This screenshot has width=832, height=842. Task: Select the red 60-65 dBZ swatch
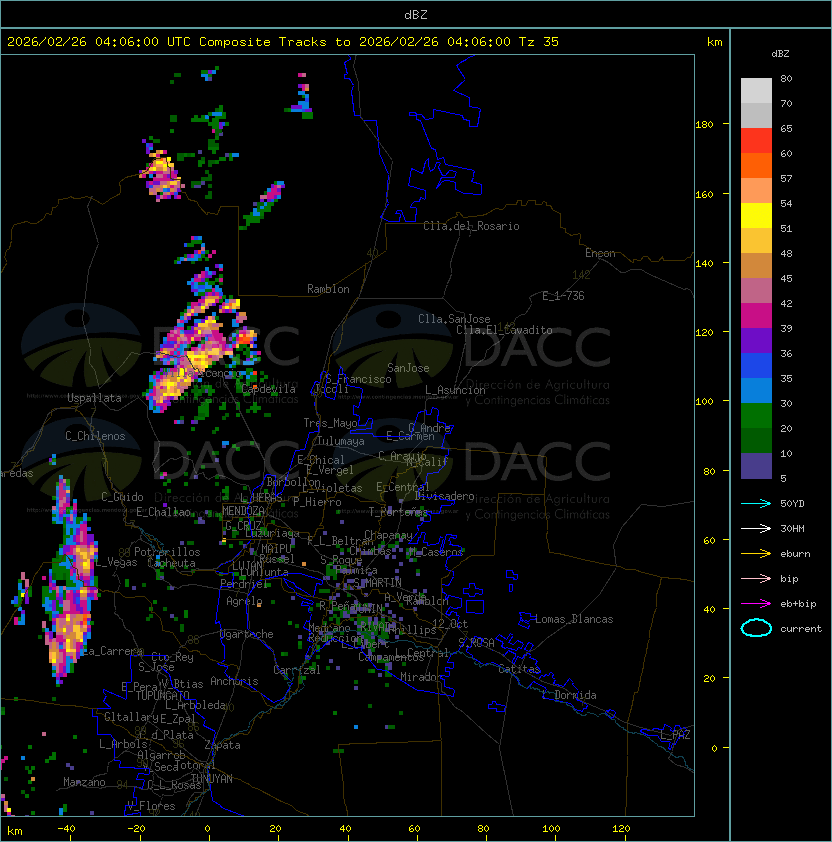(756, 141)
